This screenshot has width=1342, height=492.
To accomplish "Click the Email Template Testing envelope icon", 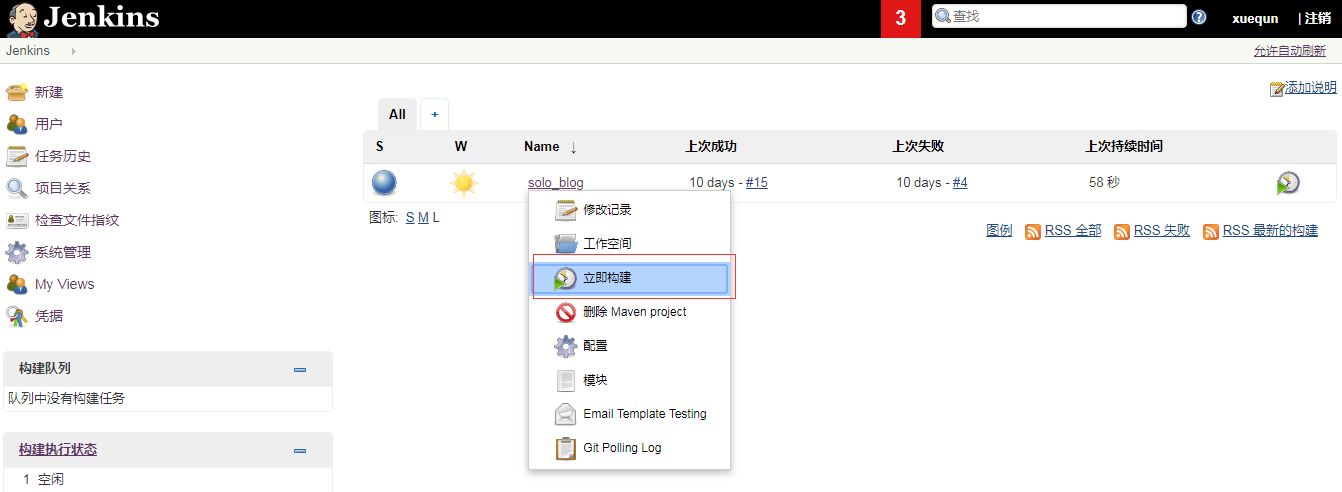I will coord(566,414).
